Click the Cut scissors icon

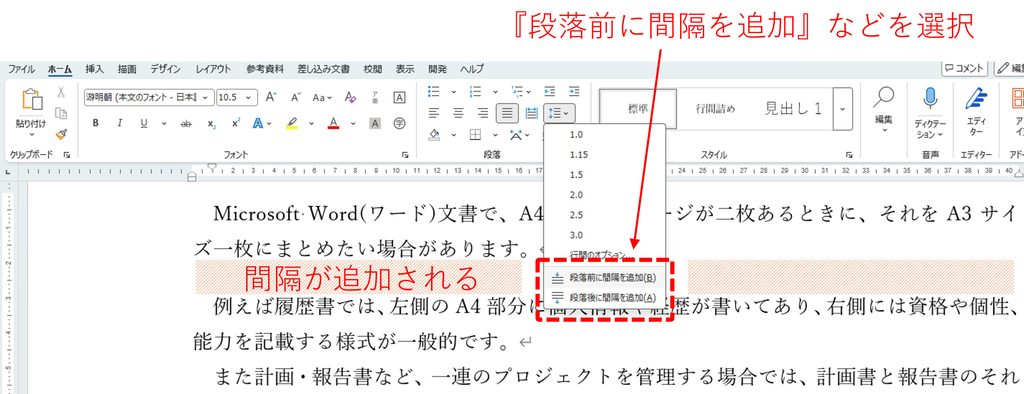pyautogui.click(x=61, y=92)
